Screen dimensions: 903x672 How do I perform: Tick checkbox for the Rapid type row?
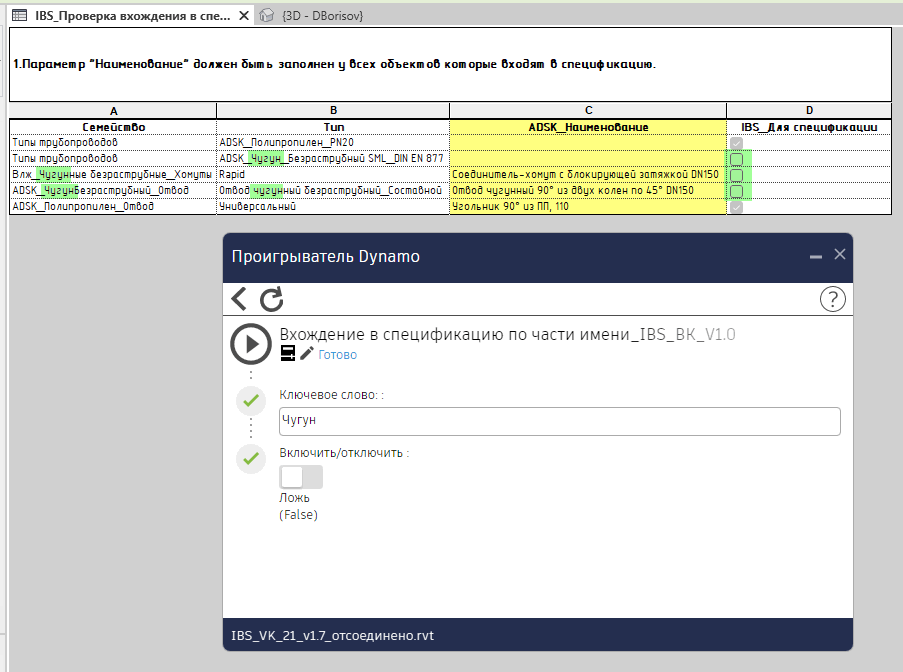point(737,175)
